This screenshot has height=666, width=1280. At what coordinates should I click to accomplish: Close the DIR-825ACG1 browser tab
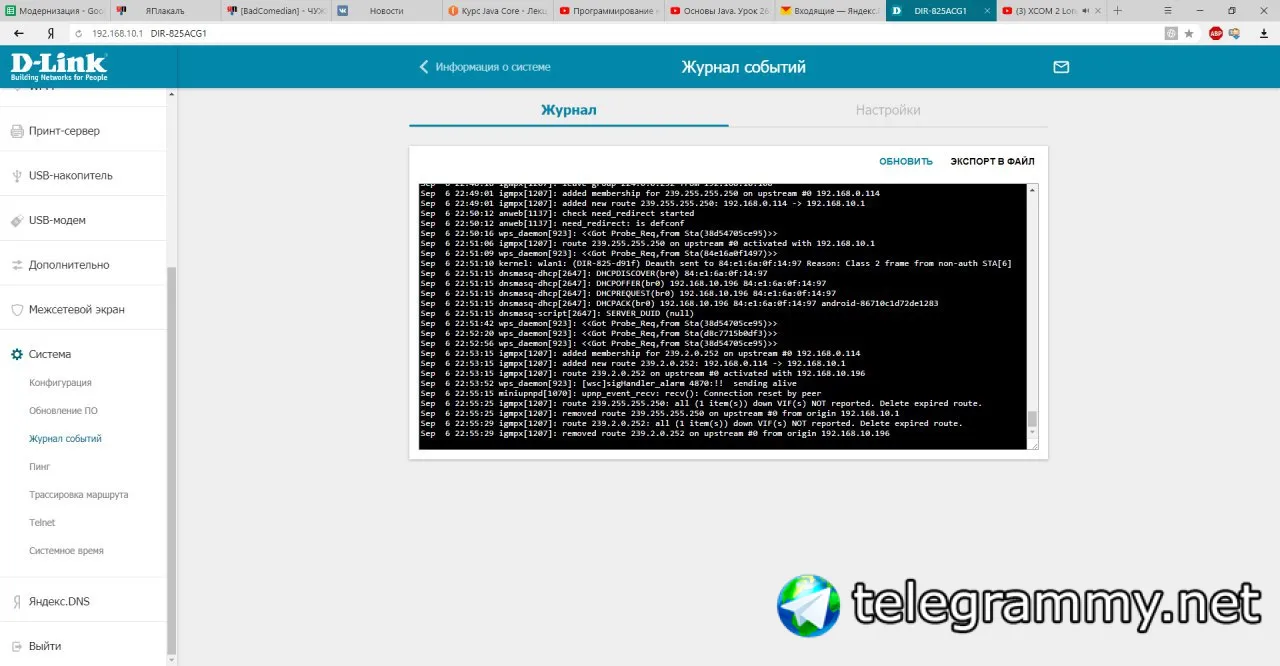coord(987,11)
